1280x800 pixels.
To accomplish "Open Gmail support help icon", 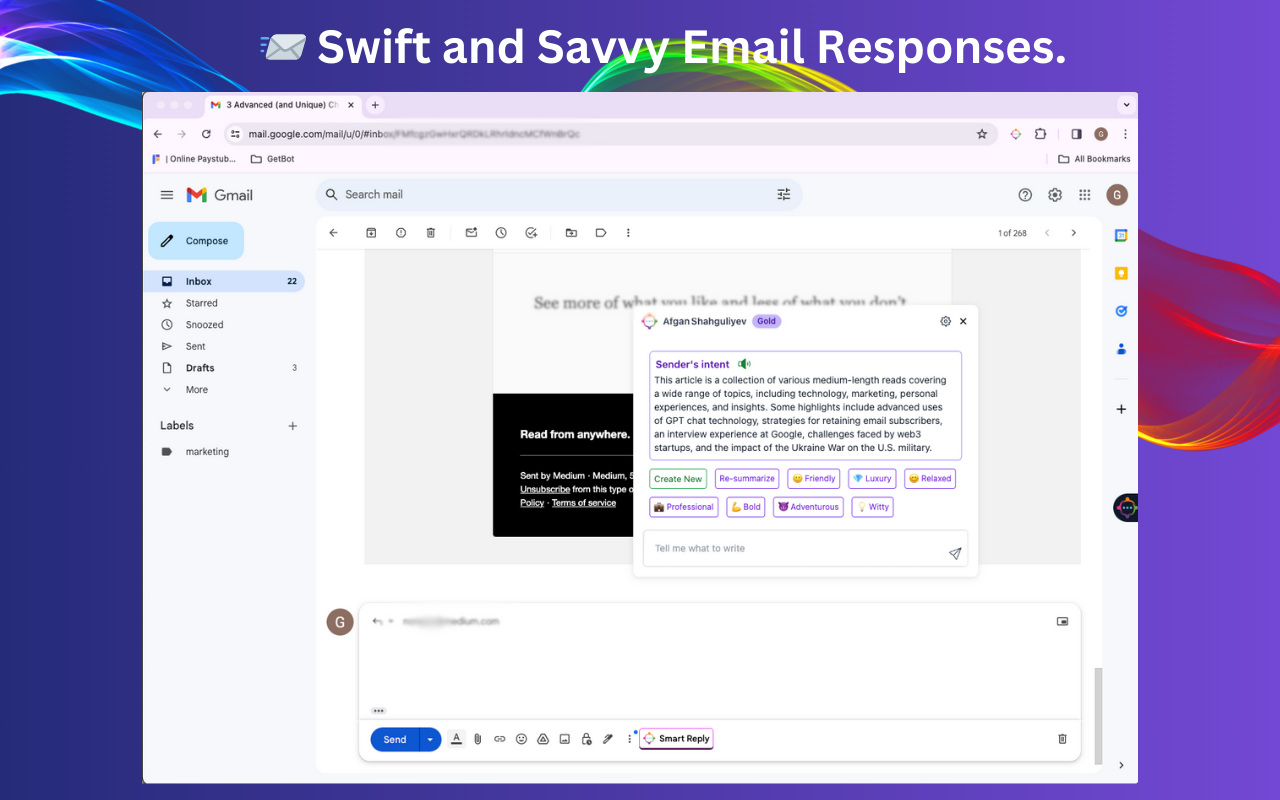I will point(1025,195).
